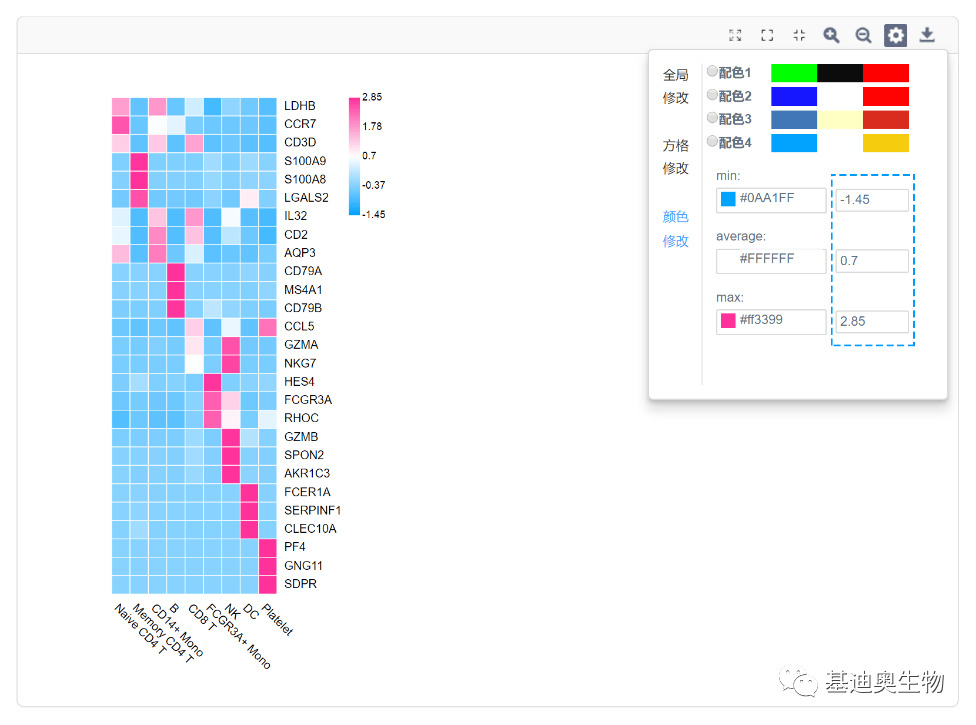The image size is (976, 725).
Task: Click the GZMB gene row label
Action: 301,437
